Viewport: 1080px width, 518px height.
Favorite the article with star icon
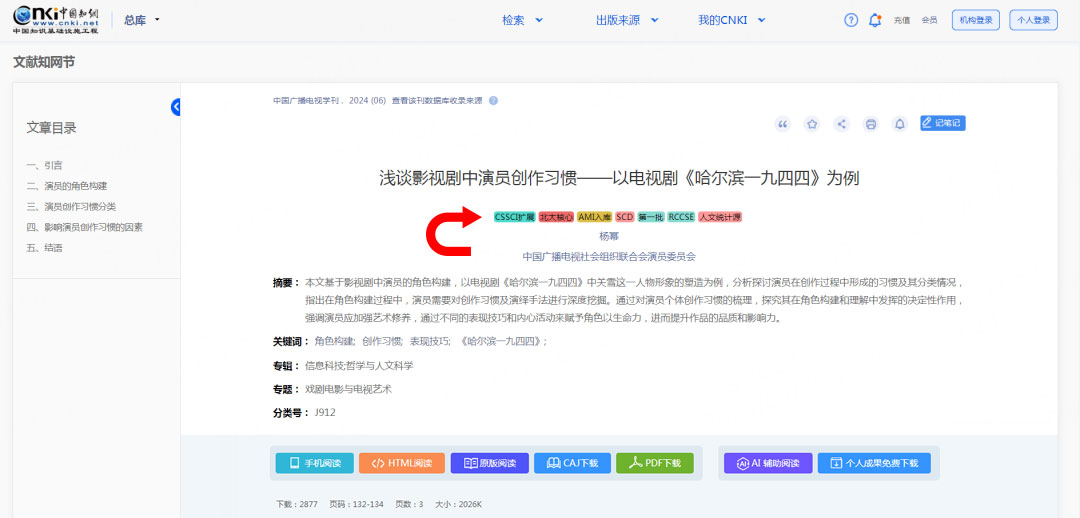[812, 124]
